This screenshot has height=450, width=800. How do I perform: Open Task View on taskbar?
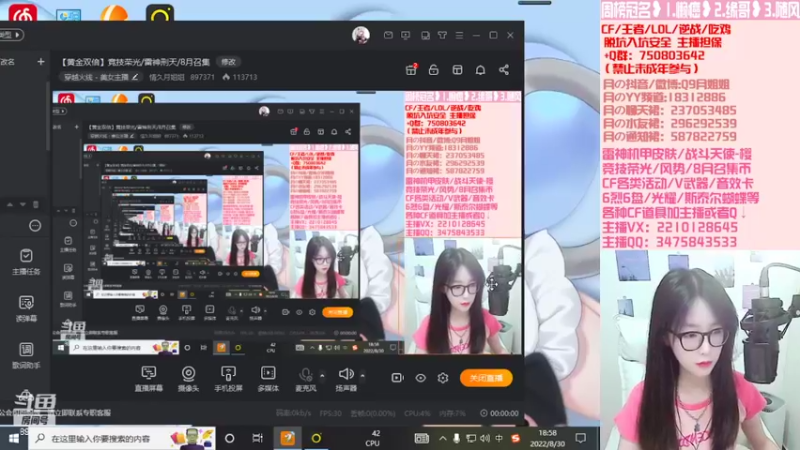coord(258,438)
